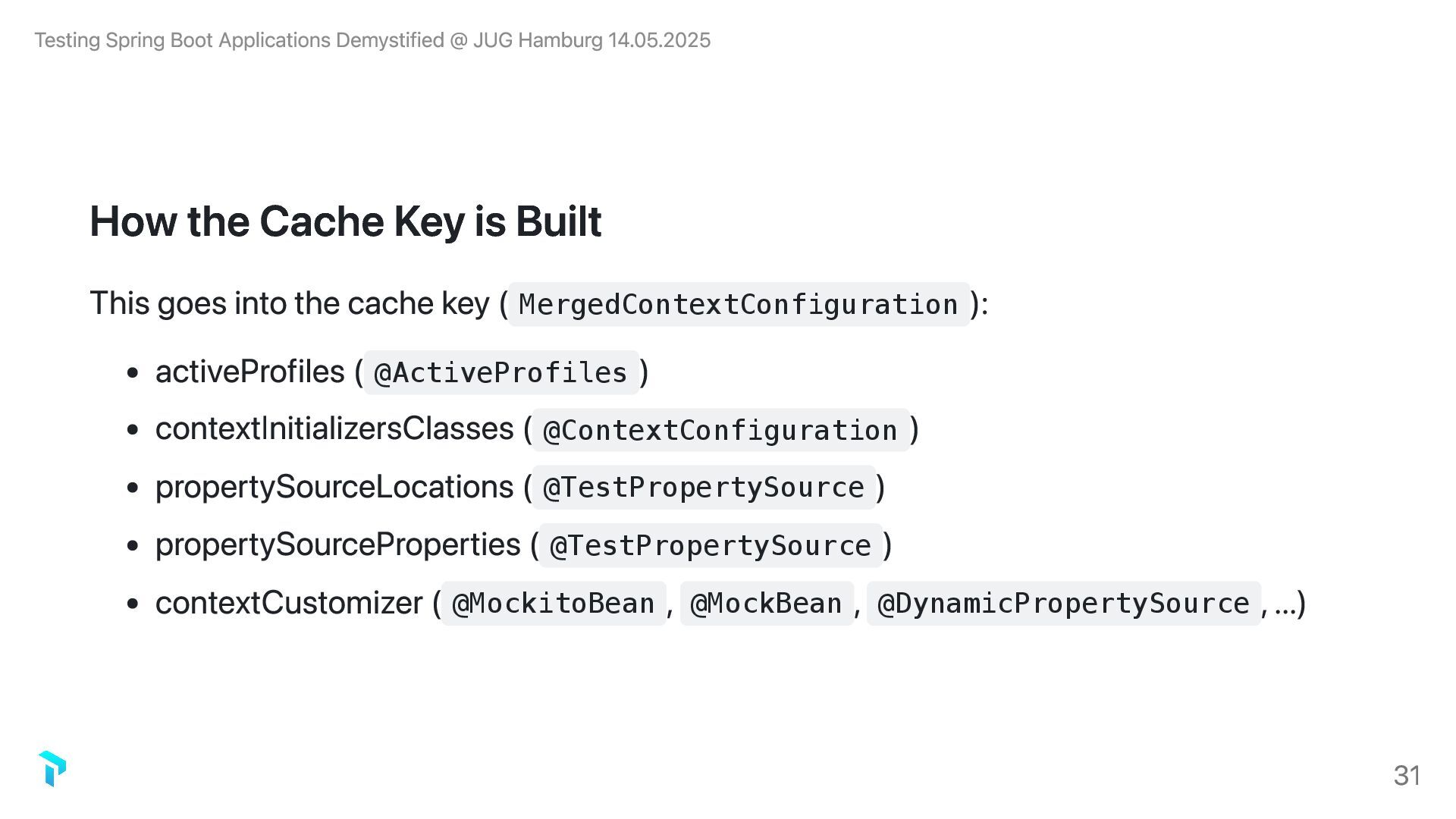Click the slide title "How the Cache Key is Built"
The image size is (1456, 819).
coord(346,221)
